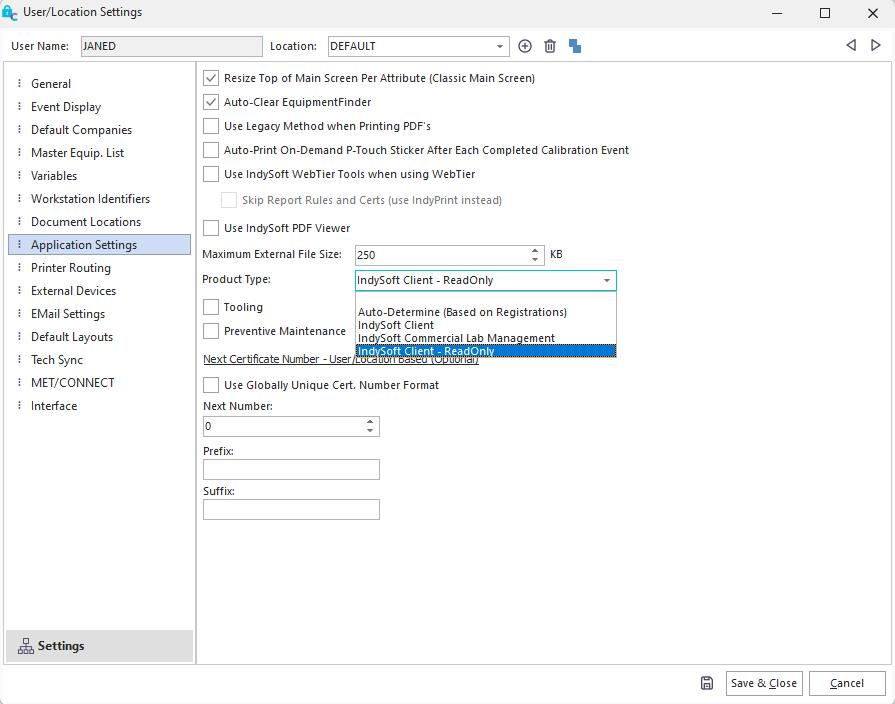The height and width of the screenshot is (704, 895).
Task: Go to next user with right arrow
Action: point(875,45)
